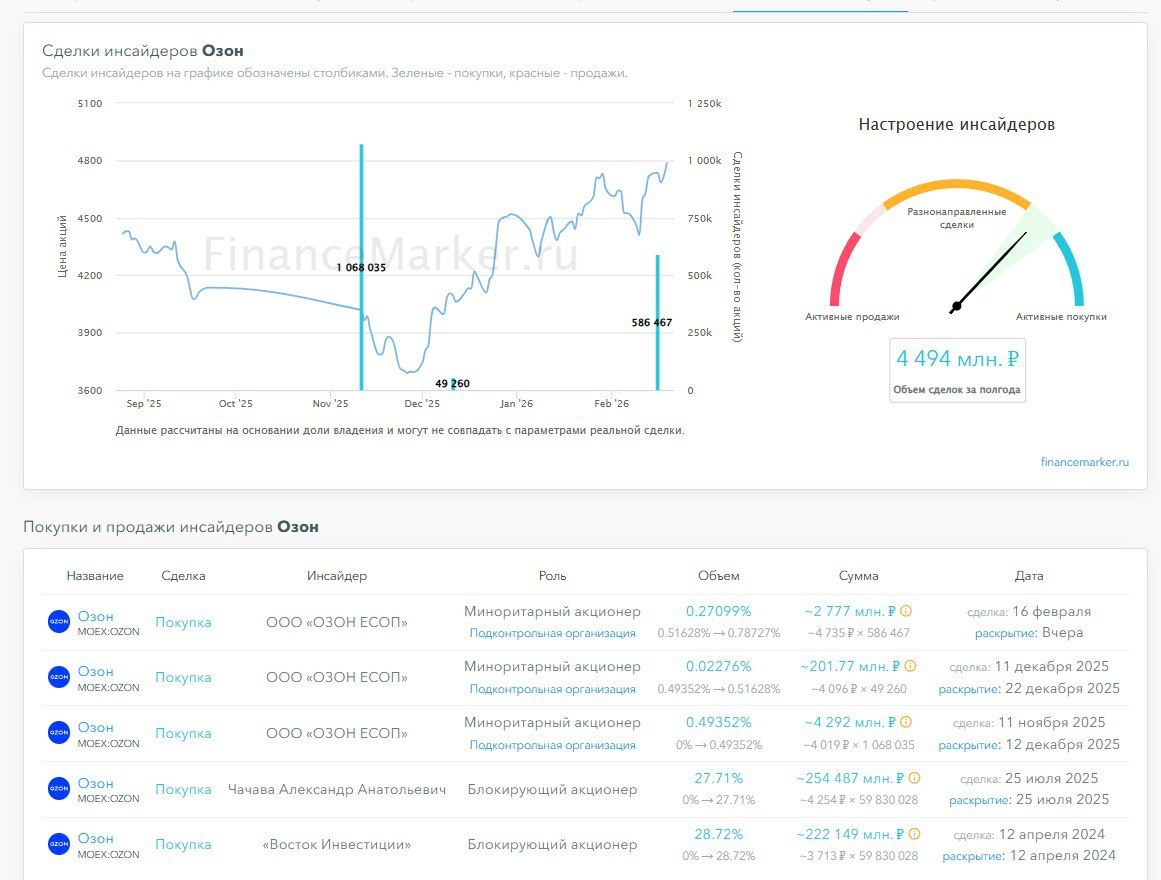The width and height of the screenshot is (1161, 880).
Task: Click Сумма column header
Action: [859, 576]
